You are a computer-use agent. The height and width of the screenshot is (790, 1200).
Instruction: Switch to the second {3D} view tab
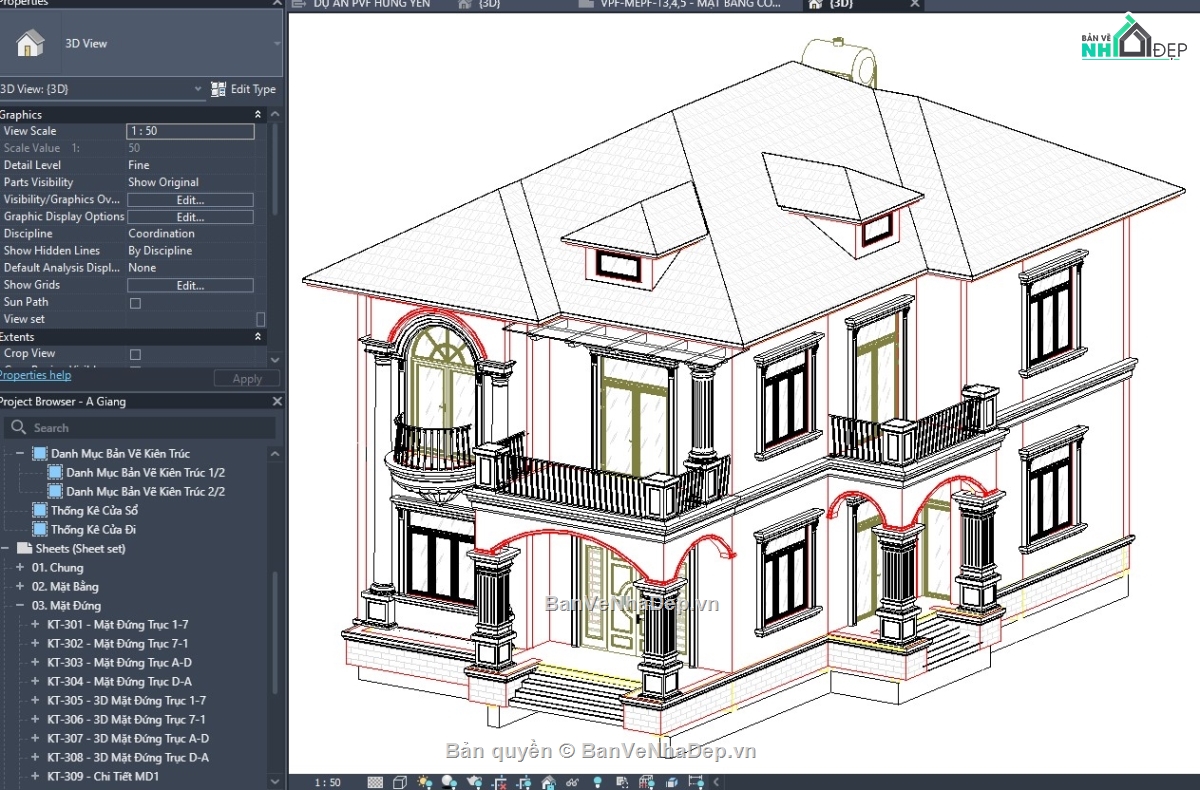pos(490,5)
